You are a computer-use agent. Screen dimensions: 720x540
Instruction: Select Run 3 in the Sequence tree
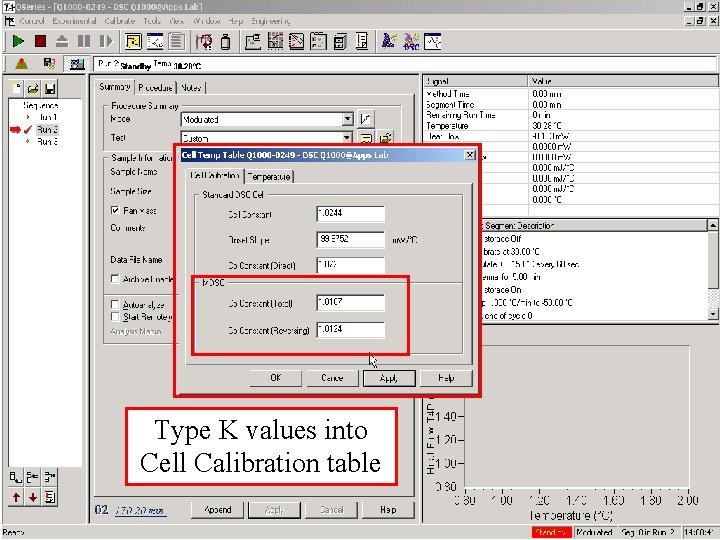(47, 141)
